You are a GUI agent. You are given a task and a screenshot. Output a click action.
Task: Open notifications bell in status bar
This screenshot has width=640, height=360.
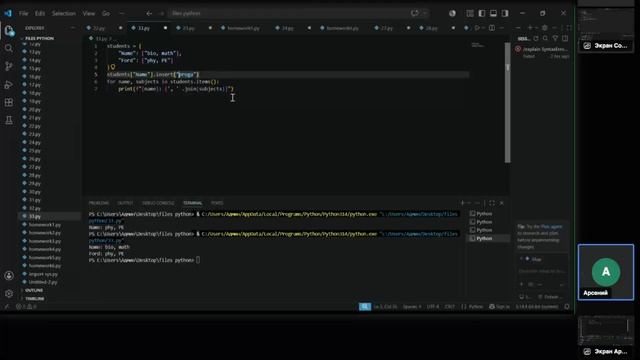point(567,307)
